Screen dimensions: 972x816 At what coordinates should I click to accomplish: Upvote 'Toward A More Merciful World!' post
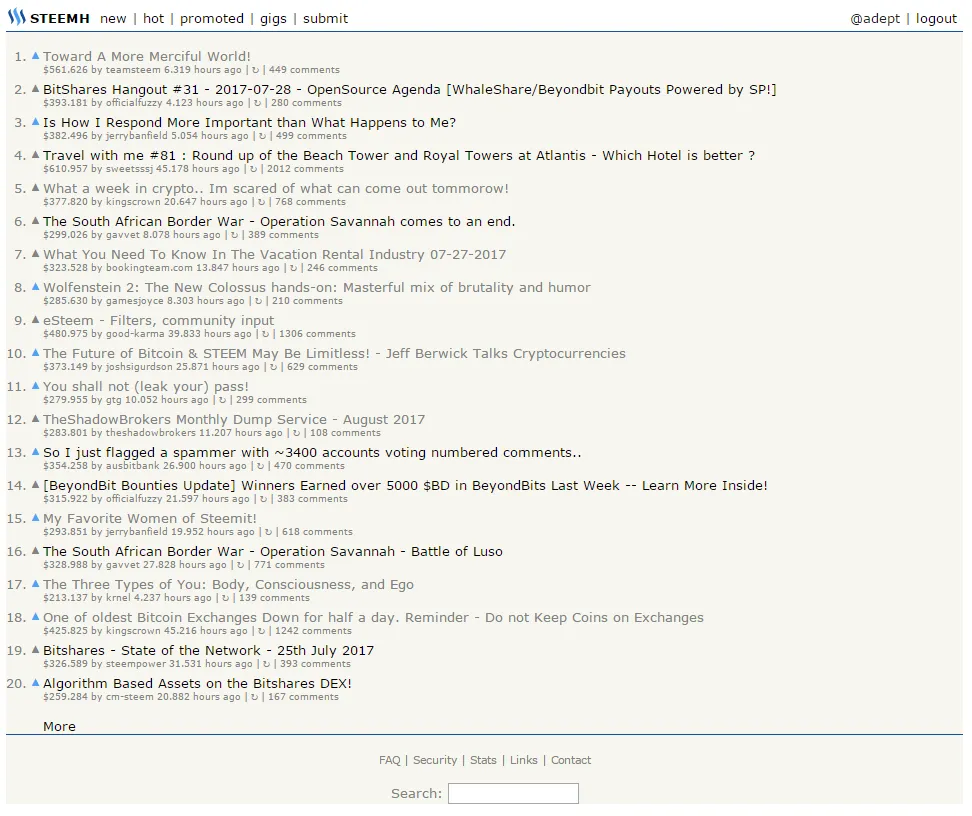(35, 56)
